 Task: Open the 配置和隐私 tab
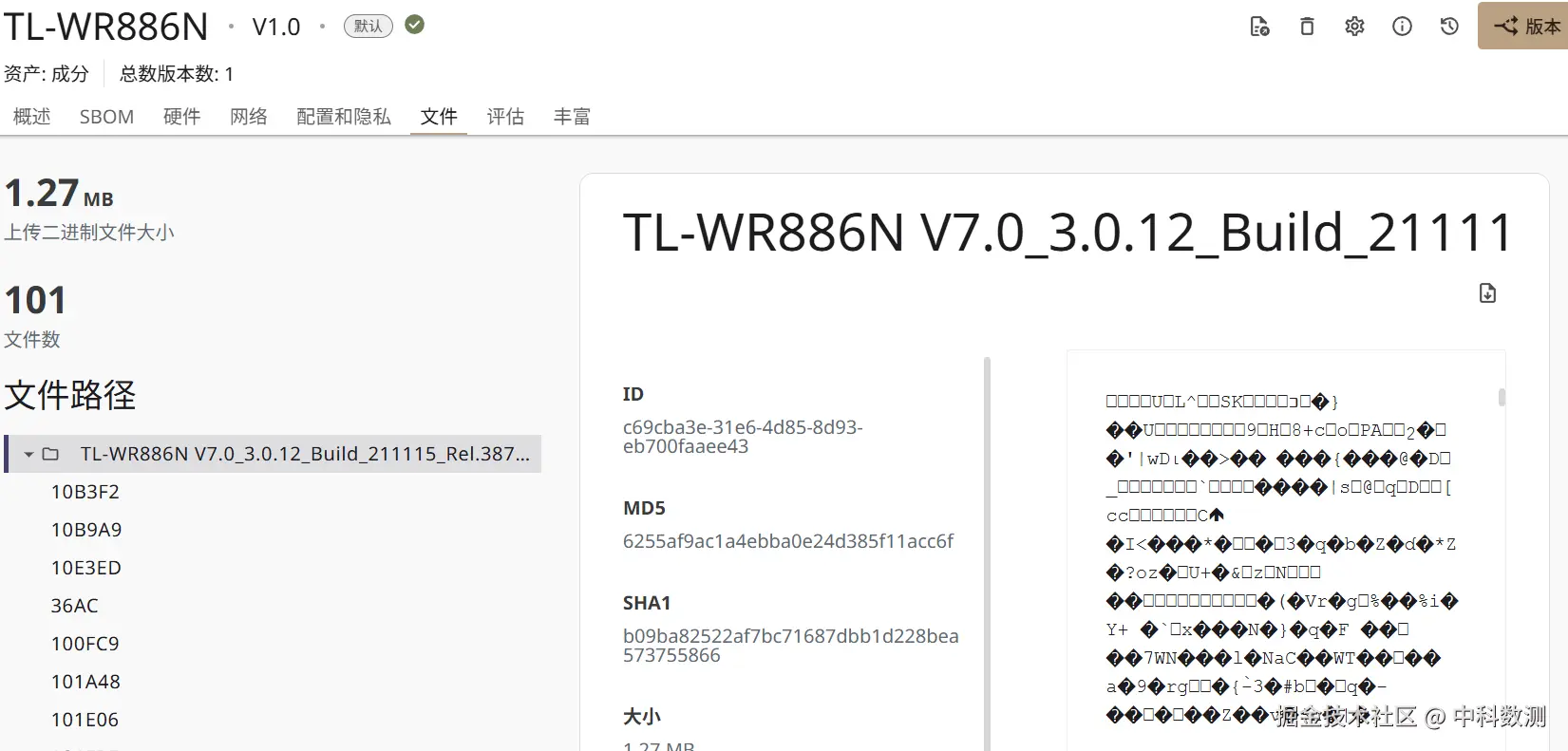tap(344, 117)
